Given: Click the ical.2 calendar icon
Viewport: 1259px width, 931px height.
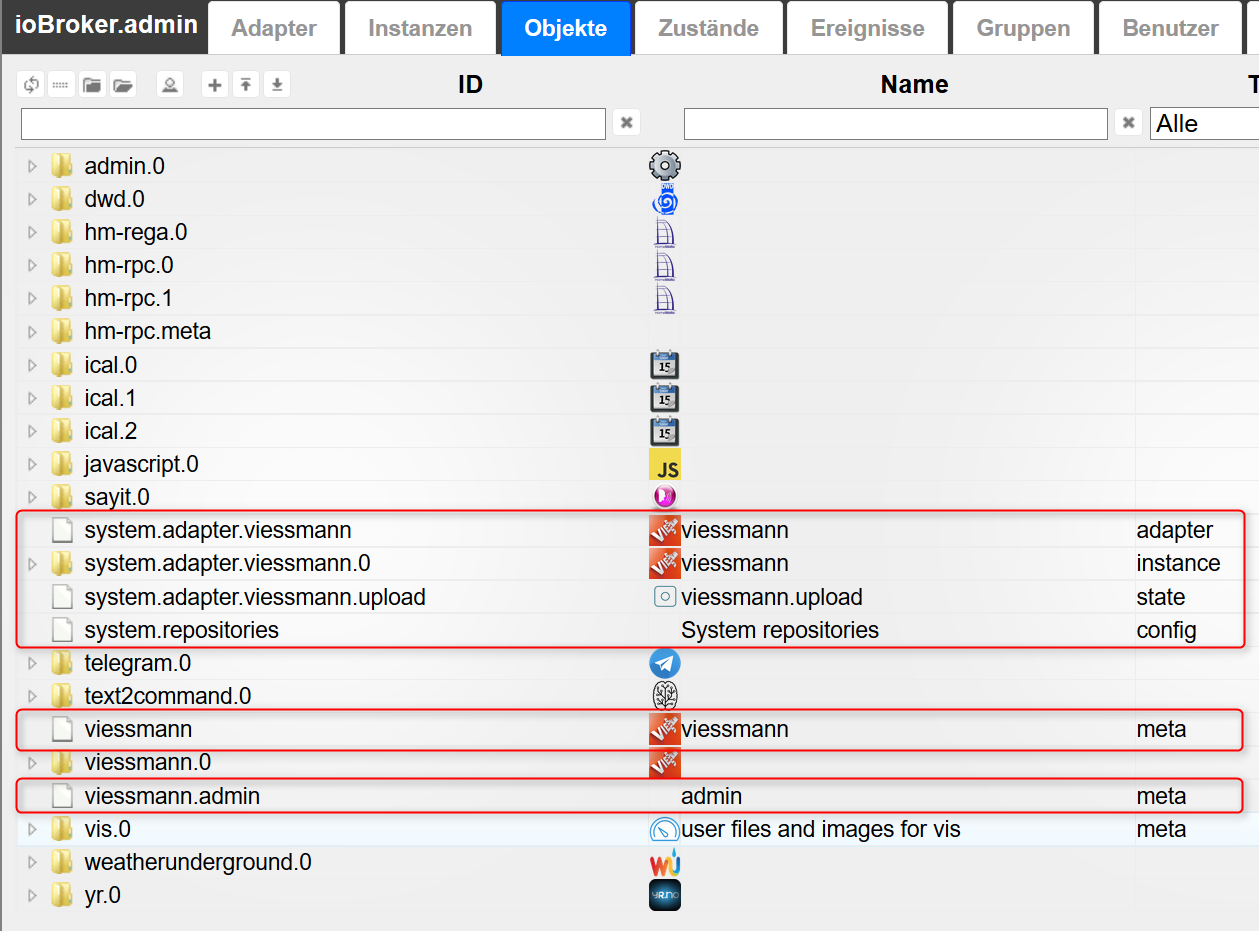Looking at the screenshot, I should pyautogui.click(x=665, y=431).
